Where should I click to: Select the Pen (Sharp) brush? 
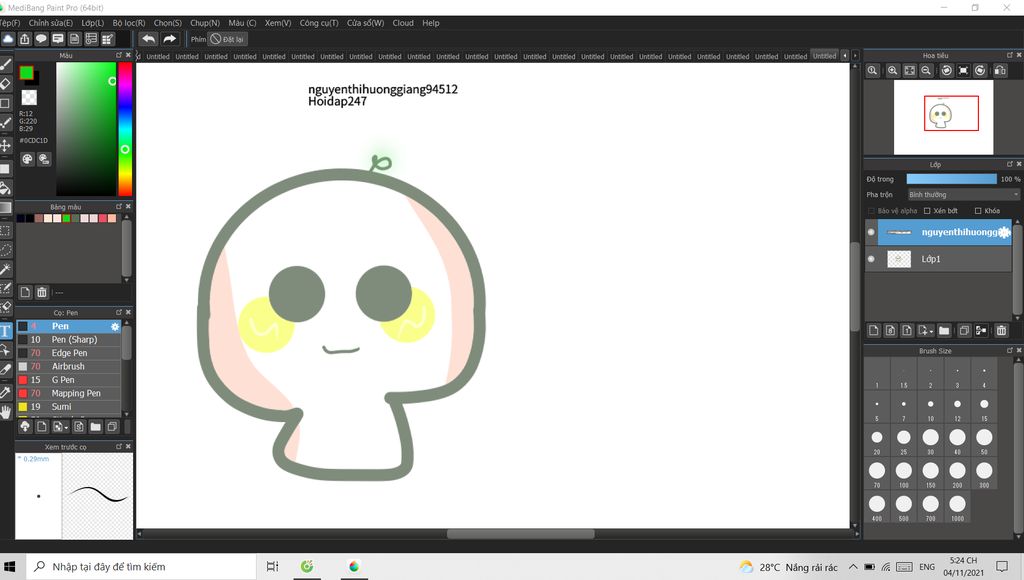coord(69,340)
